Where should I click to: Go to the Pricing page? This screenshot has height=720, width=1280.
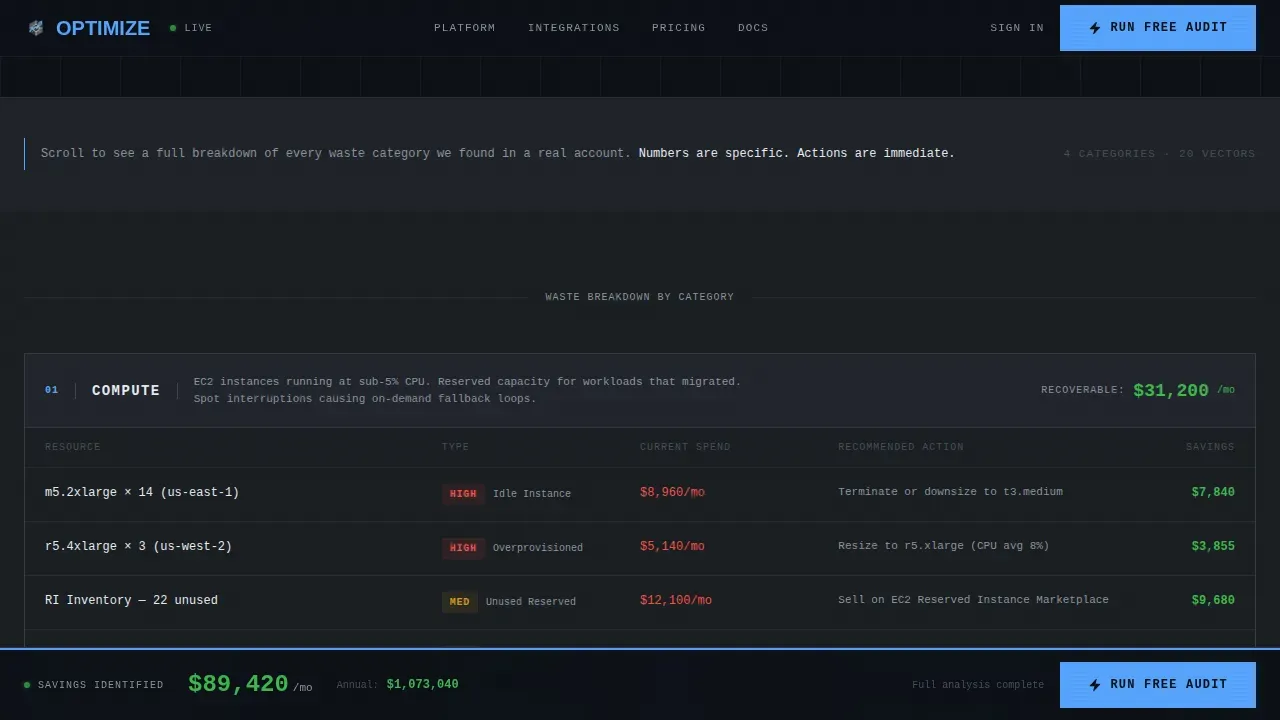pyautogui.click(x=679, y=28)
